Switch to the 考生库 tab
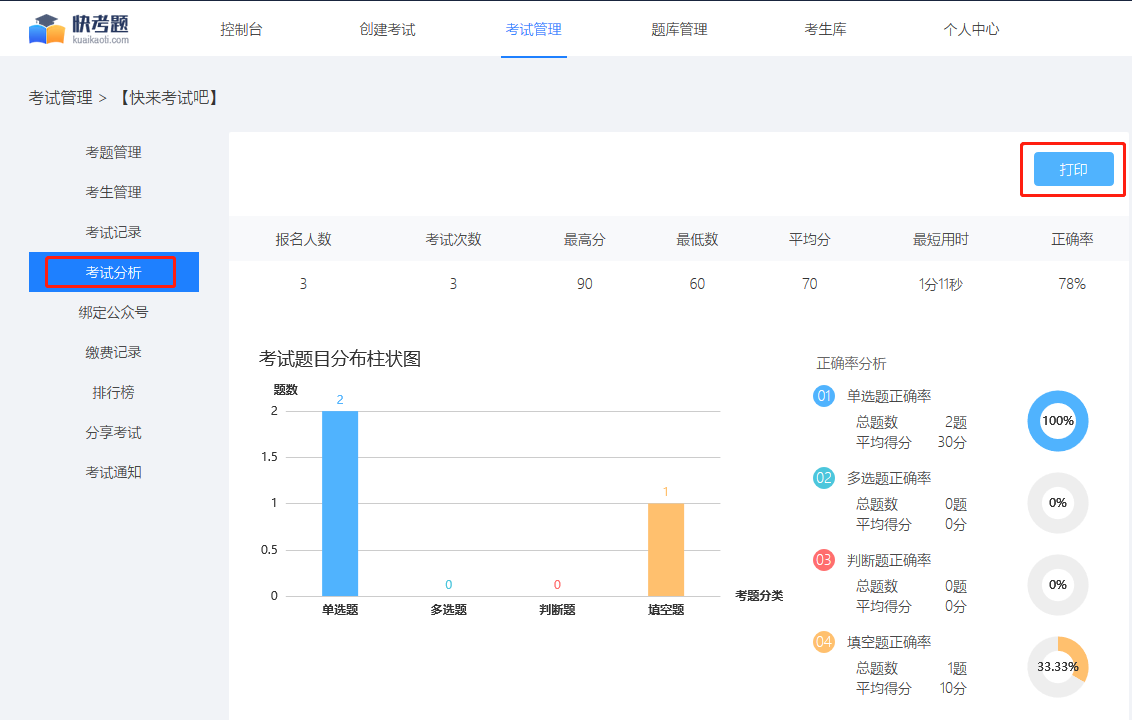This screenshot has width=1132, height=720. tap(825, 30)
